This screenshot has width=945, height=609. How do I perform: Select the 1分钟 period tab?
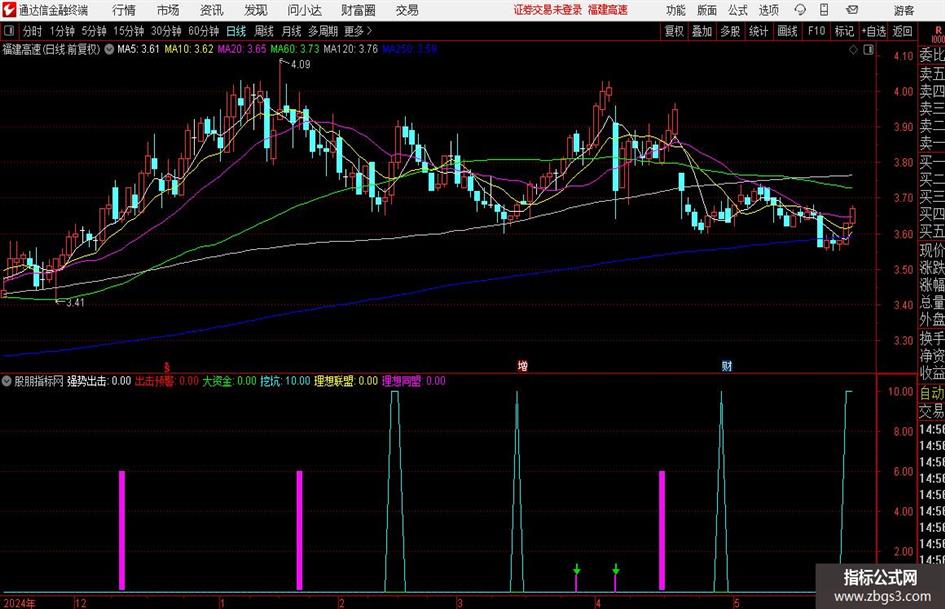62,31
